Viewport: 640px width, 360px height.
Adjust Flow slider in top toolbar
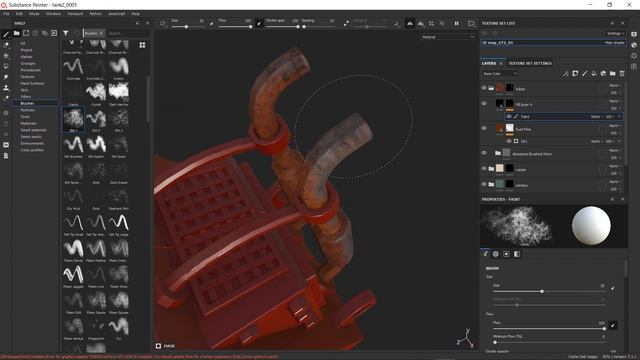coord(235,27)
